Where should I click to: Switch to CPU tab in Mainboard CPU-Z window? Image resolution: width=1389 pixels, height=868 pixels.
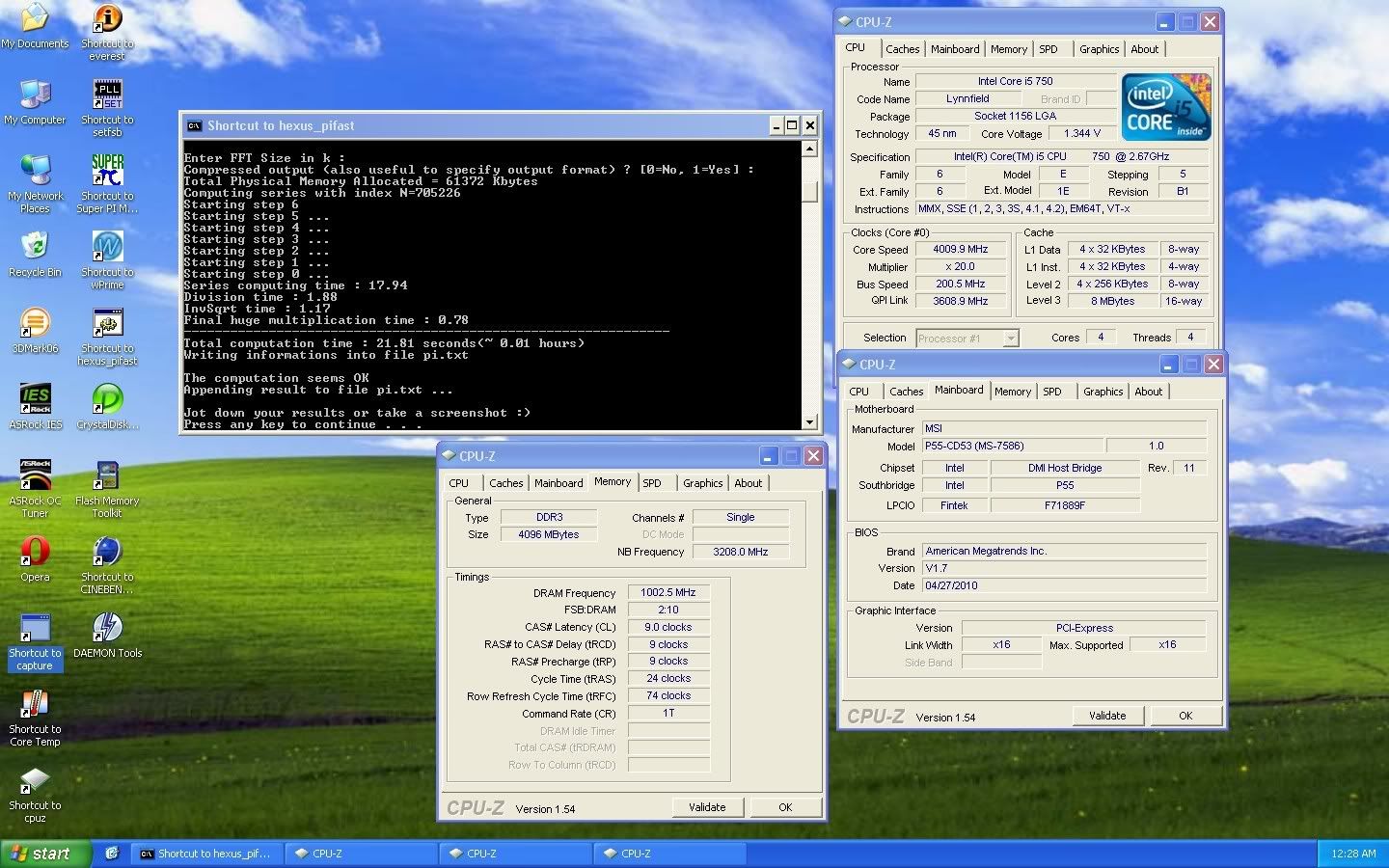(x=858, y=392)
